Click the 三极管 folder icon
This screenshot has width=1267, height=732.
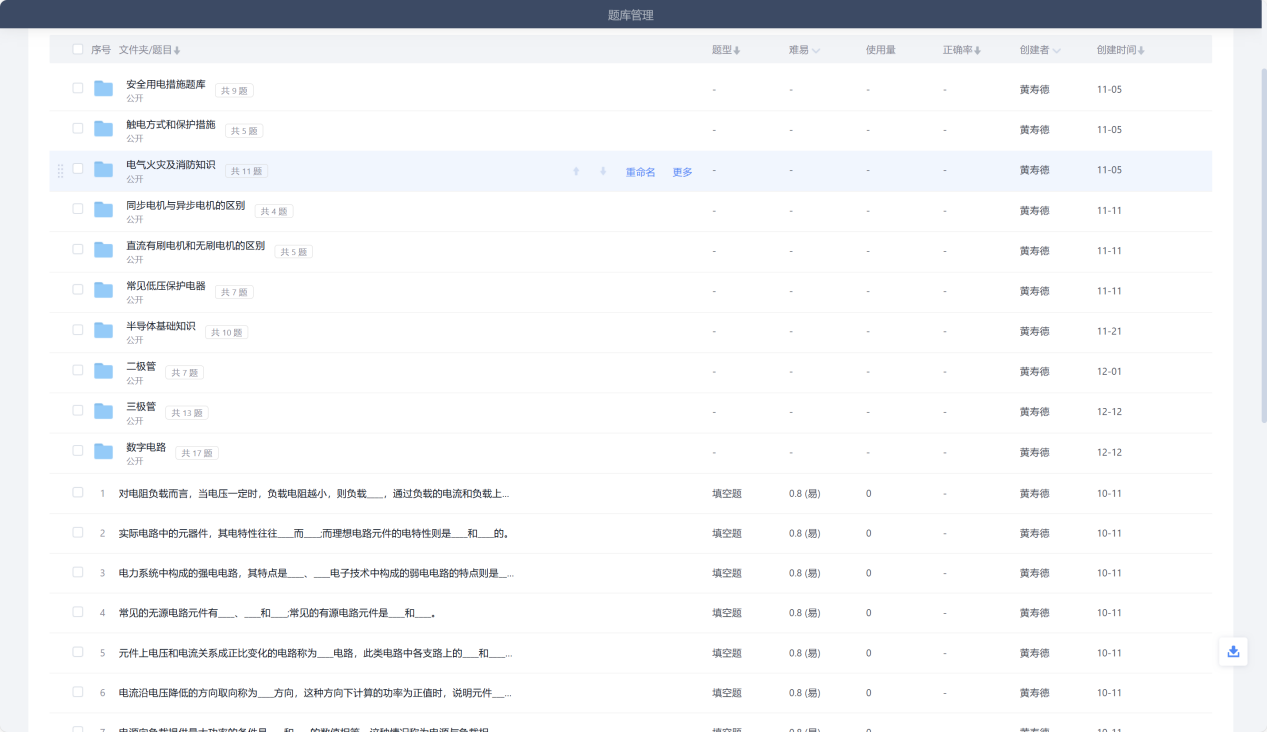click(x=103, y=411)
